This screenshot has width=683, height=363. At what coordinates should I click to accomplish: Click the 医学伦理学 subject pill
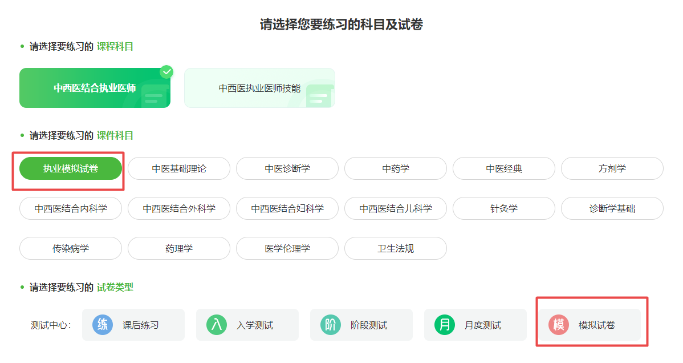[x=287, y=248]
